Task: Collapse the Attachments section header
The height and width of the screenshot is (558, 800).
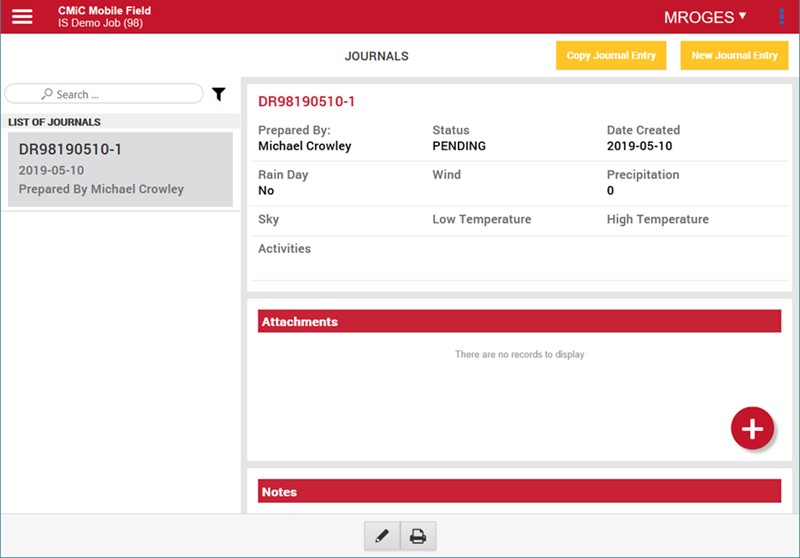Action: (519, 322)
